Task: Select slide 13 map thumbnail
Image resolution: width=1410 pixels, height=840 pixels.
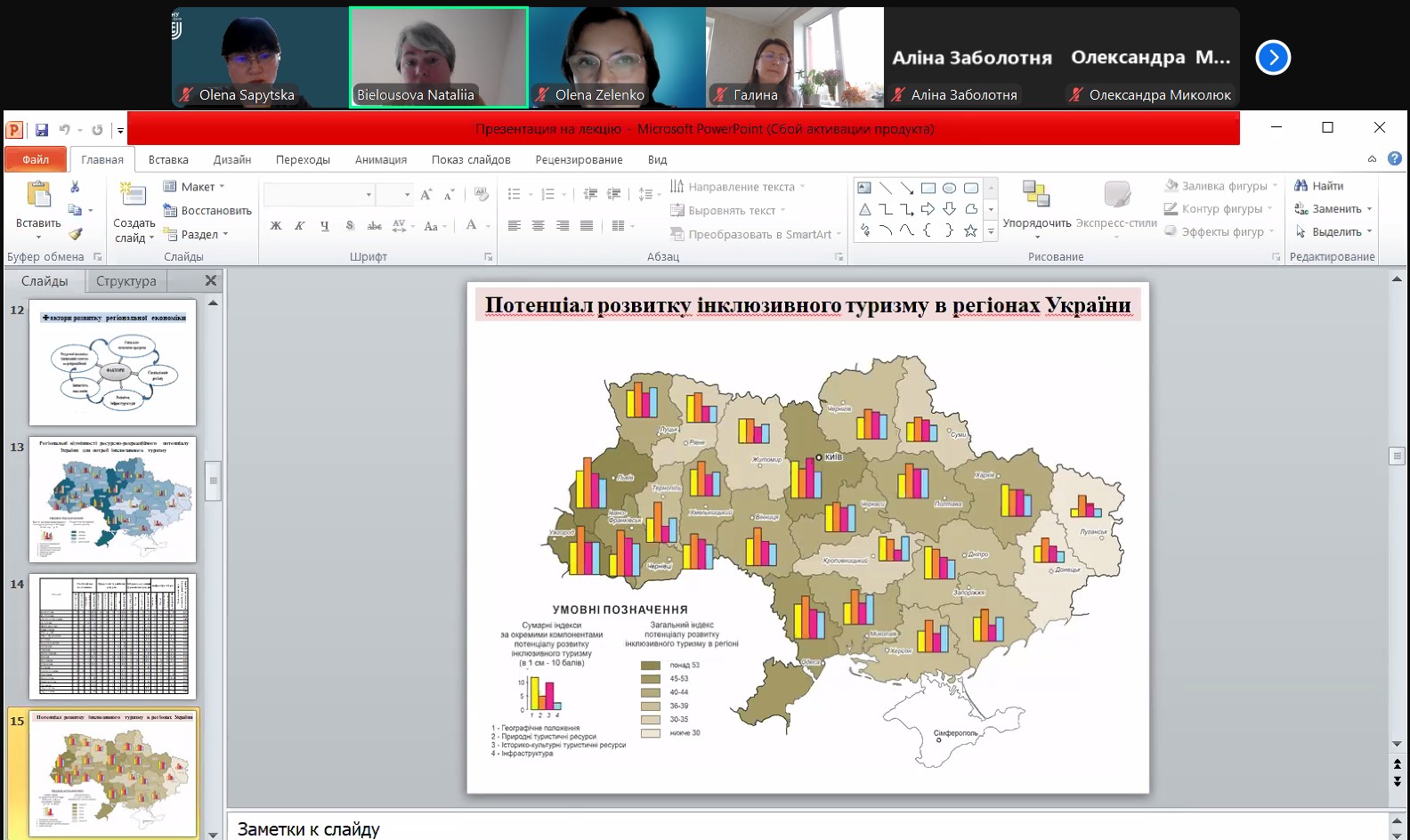Action: click(112, 499)
